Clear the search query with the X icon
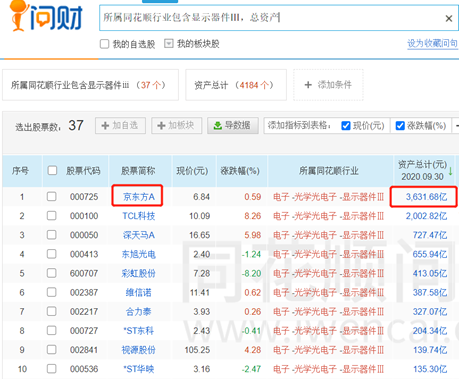 pos(449,19)
